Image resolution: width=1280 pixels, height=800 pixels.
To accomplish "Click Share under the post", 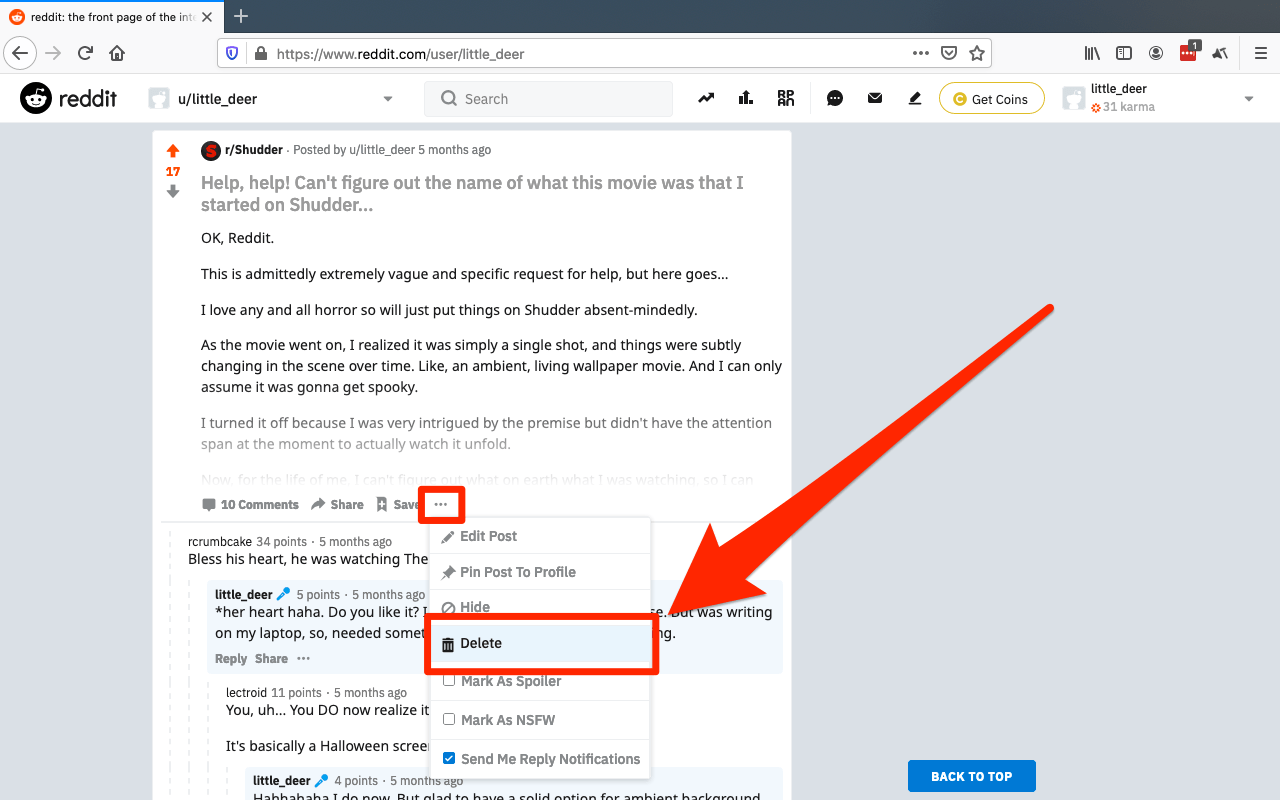I will coord(337,504).
